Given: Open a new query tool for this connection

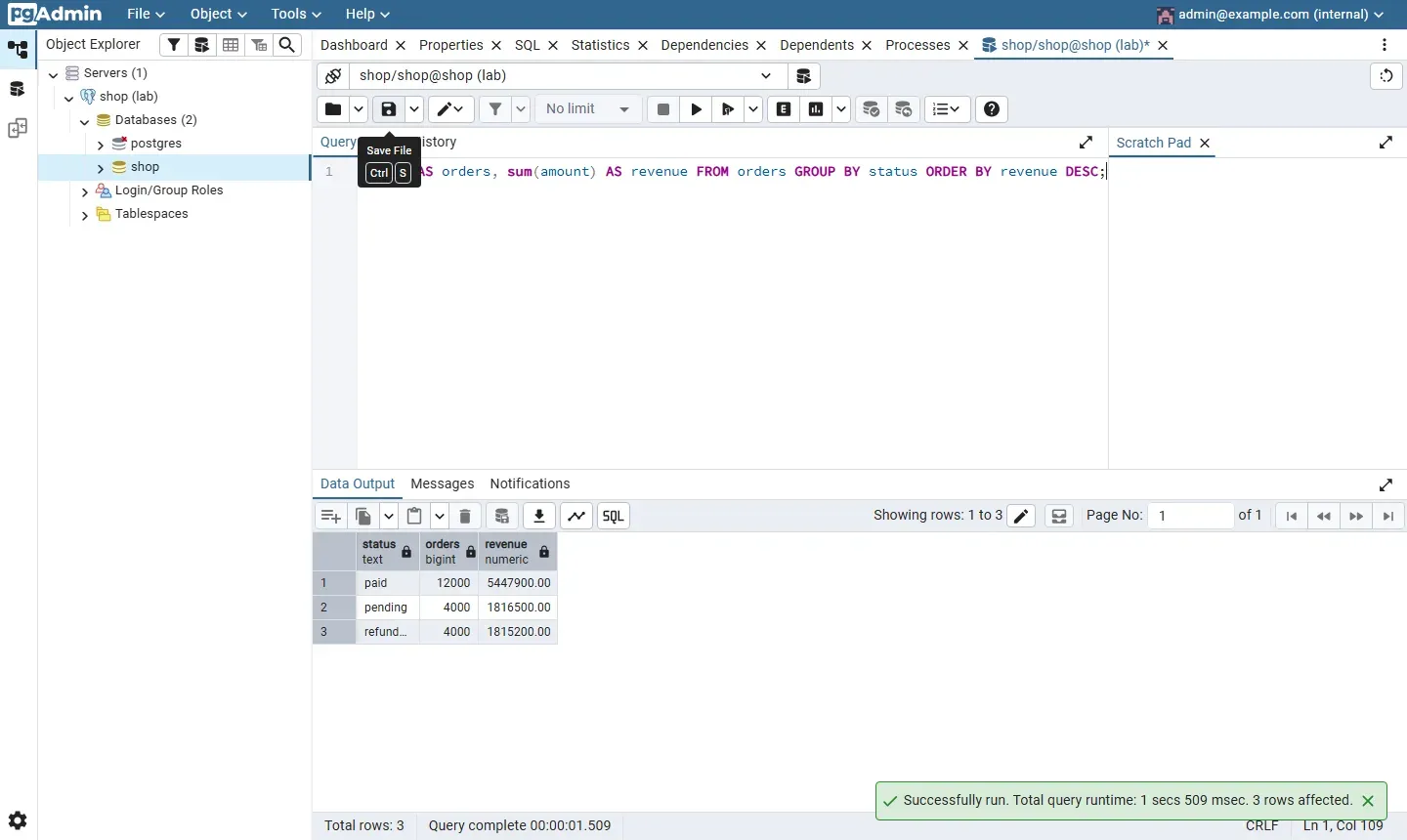Looking at the screenshot, I should pos(804,76).
